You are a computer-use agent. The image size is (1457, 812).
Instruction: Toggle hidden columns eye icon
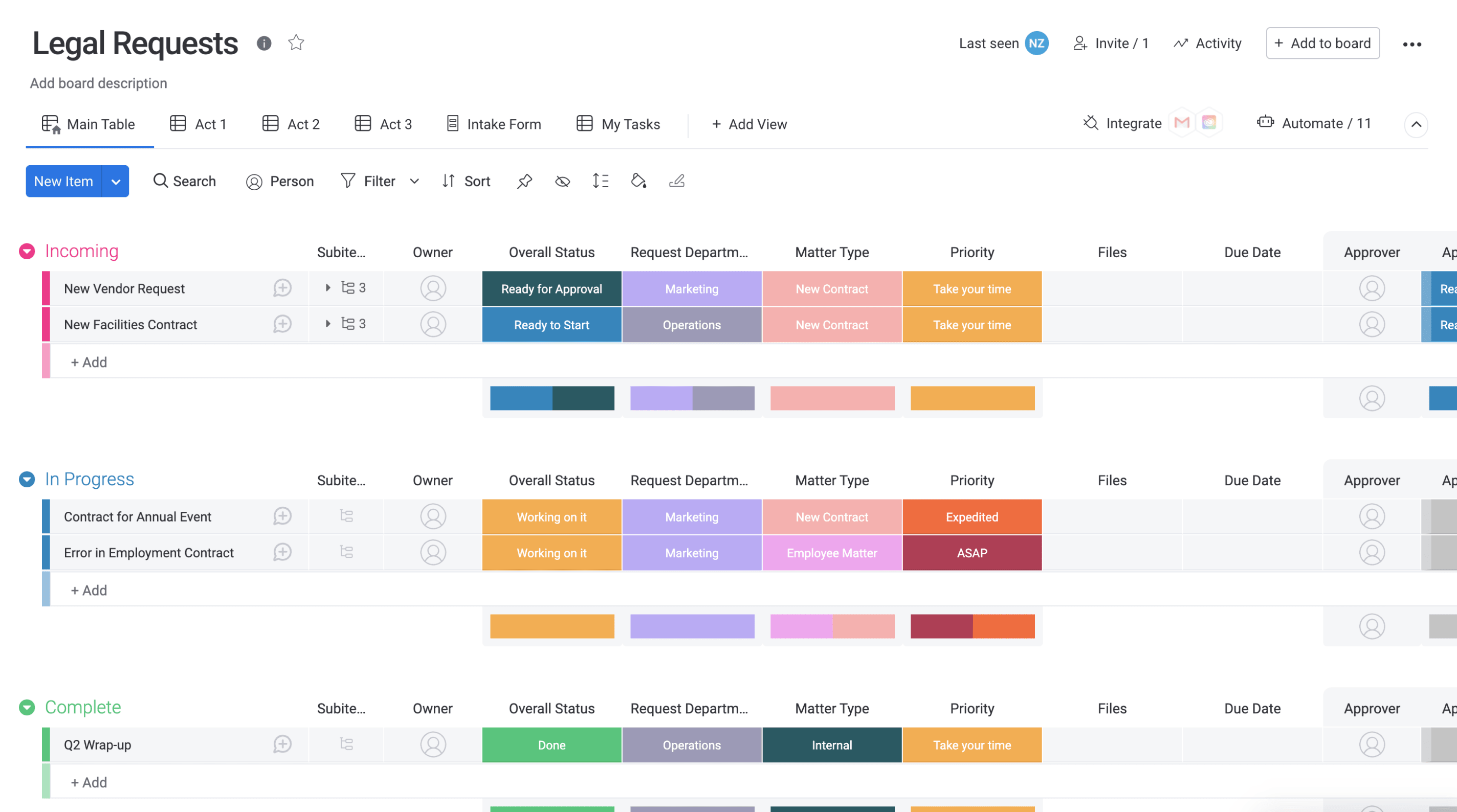tap(562, 181)
